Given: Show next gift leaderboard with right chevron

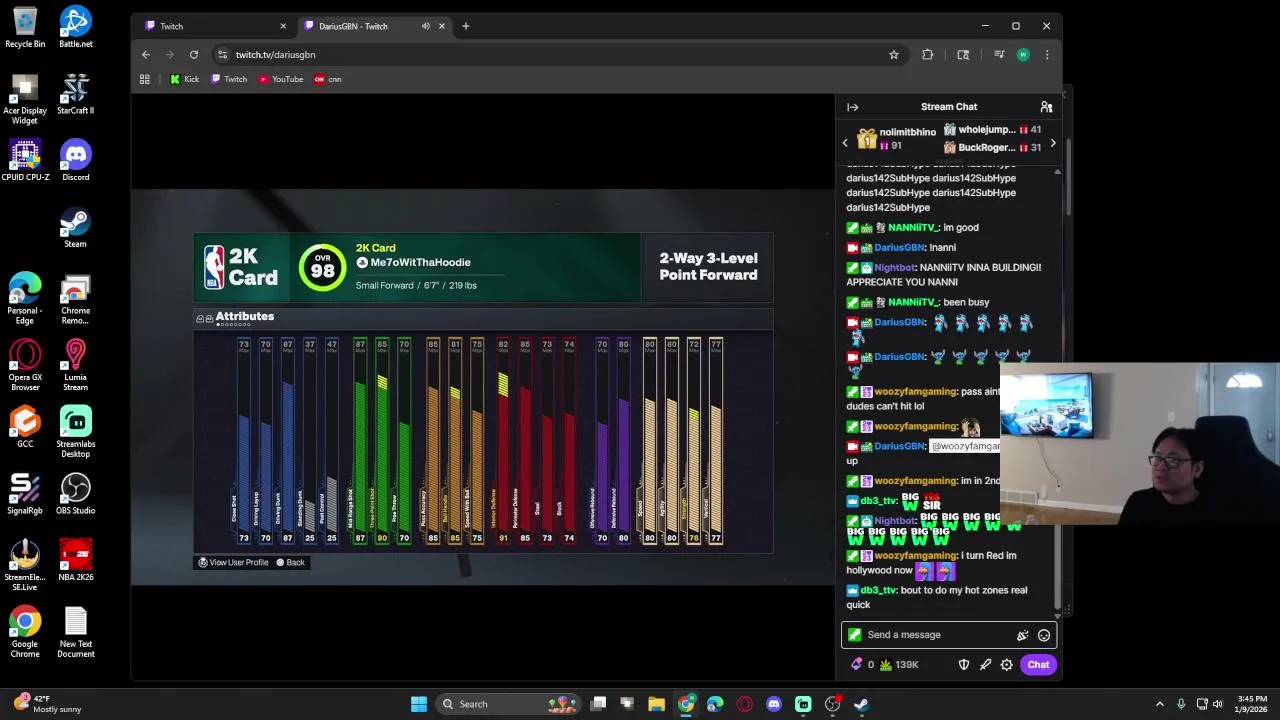Looking at the screenshot, I should tap(1052, 143).
